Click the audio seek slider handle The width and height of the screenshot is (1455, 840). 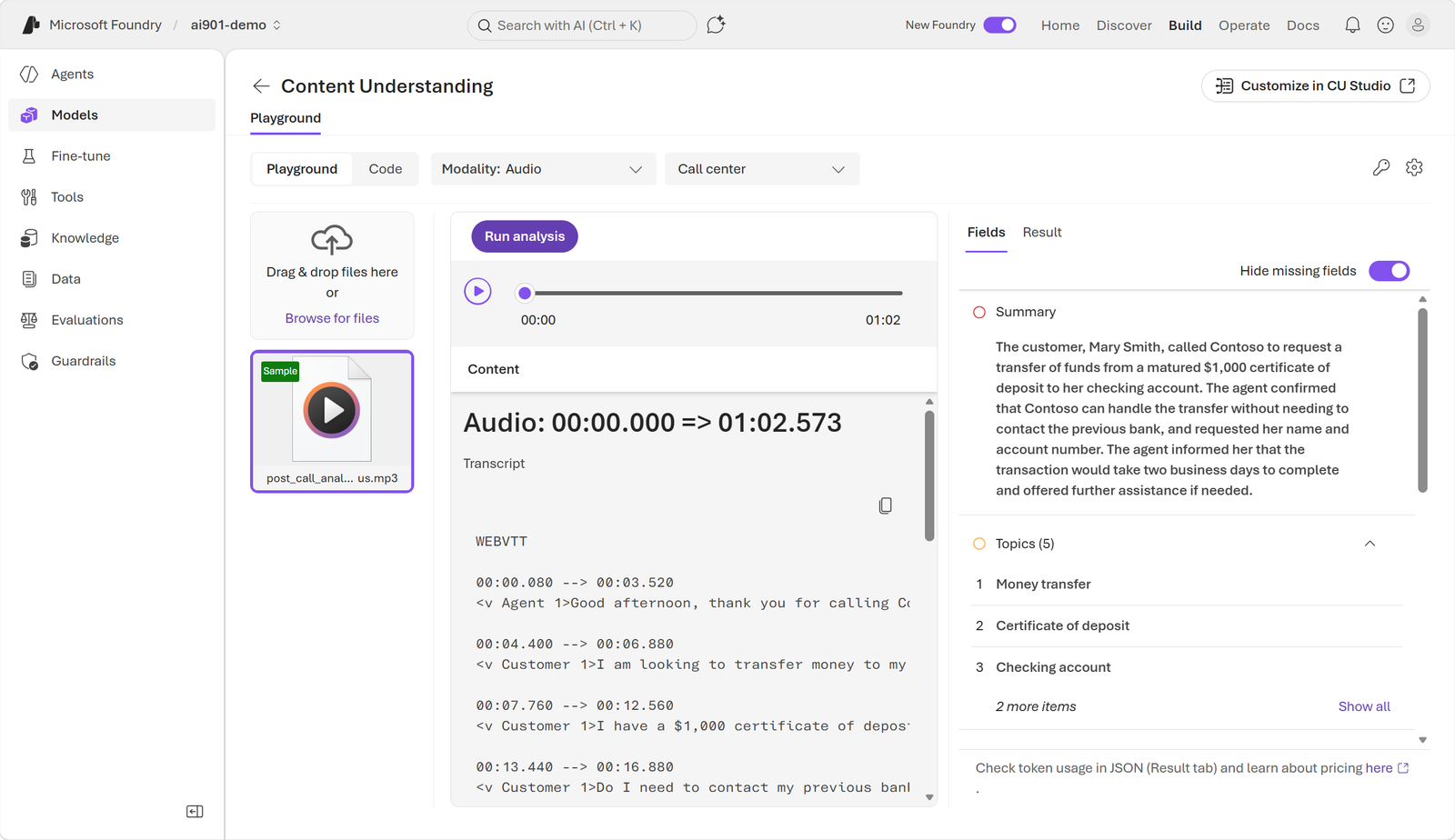524,293
